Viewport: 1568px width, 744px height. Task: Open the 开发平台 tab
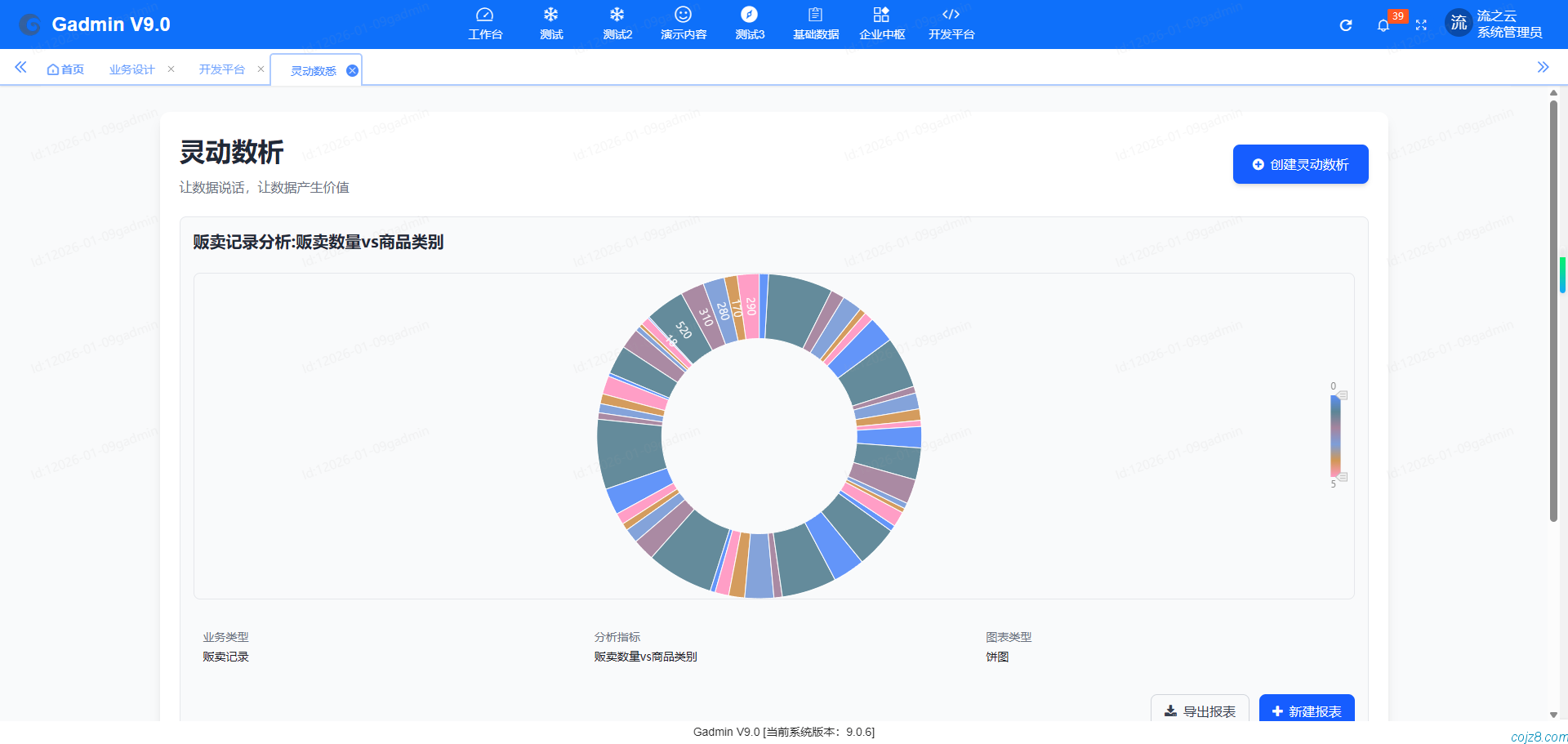point(221,69)
